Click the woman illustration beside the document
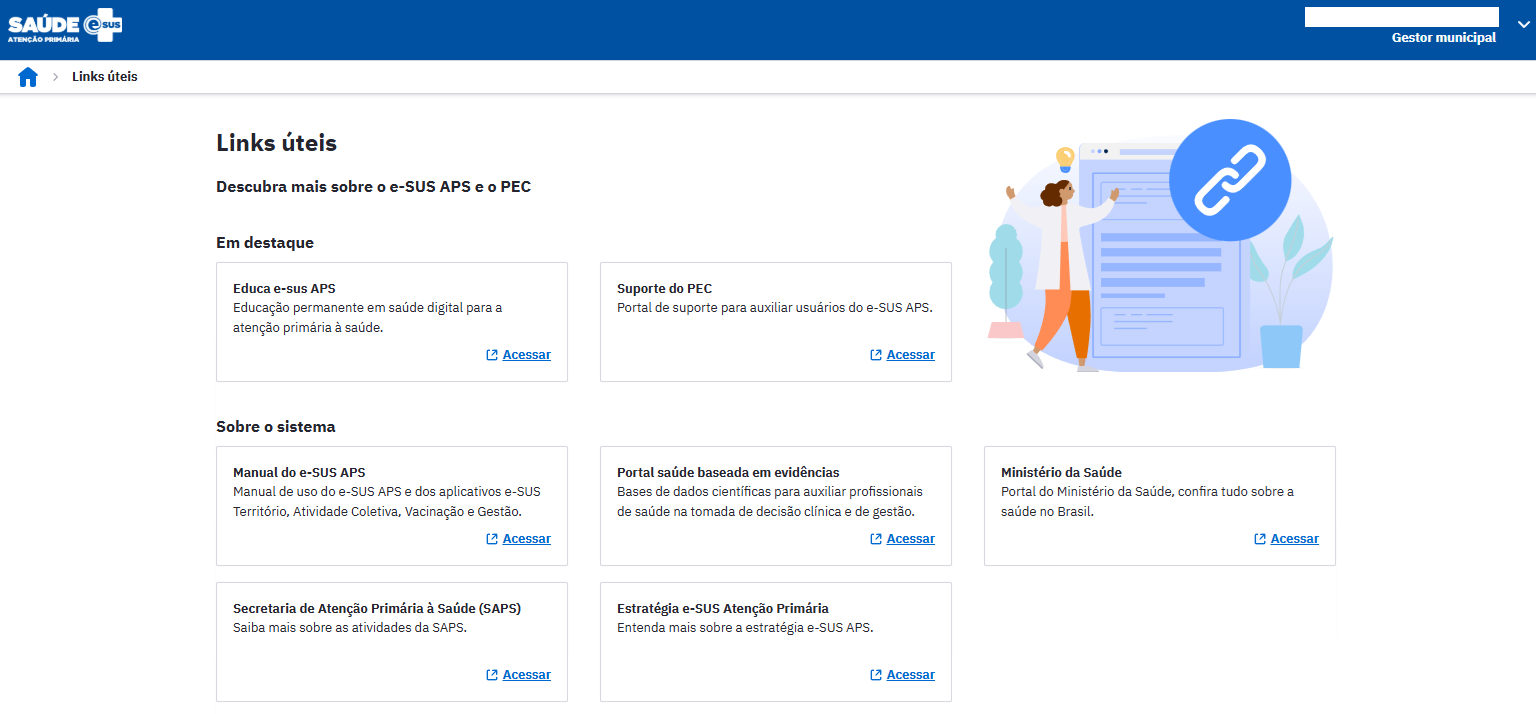Image resolution: width=1536 pixels, height=714 pixels. [x=1060, y=270]
